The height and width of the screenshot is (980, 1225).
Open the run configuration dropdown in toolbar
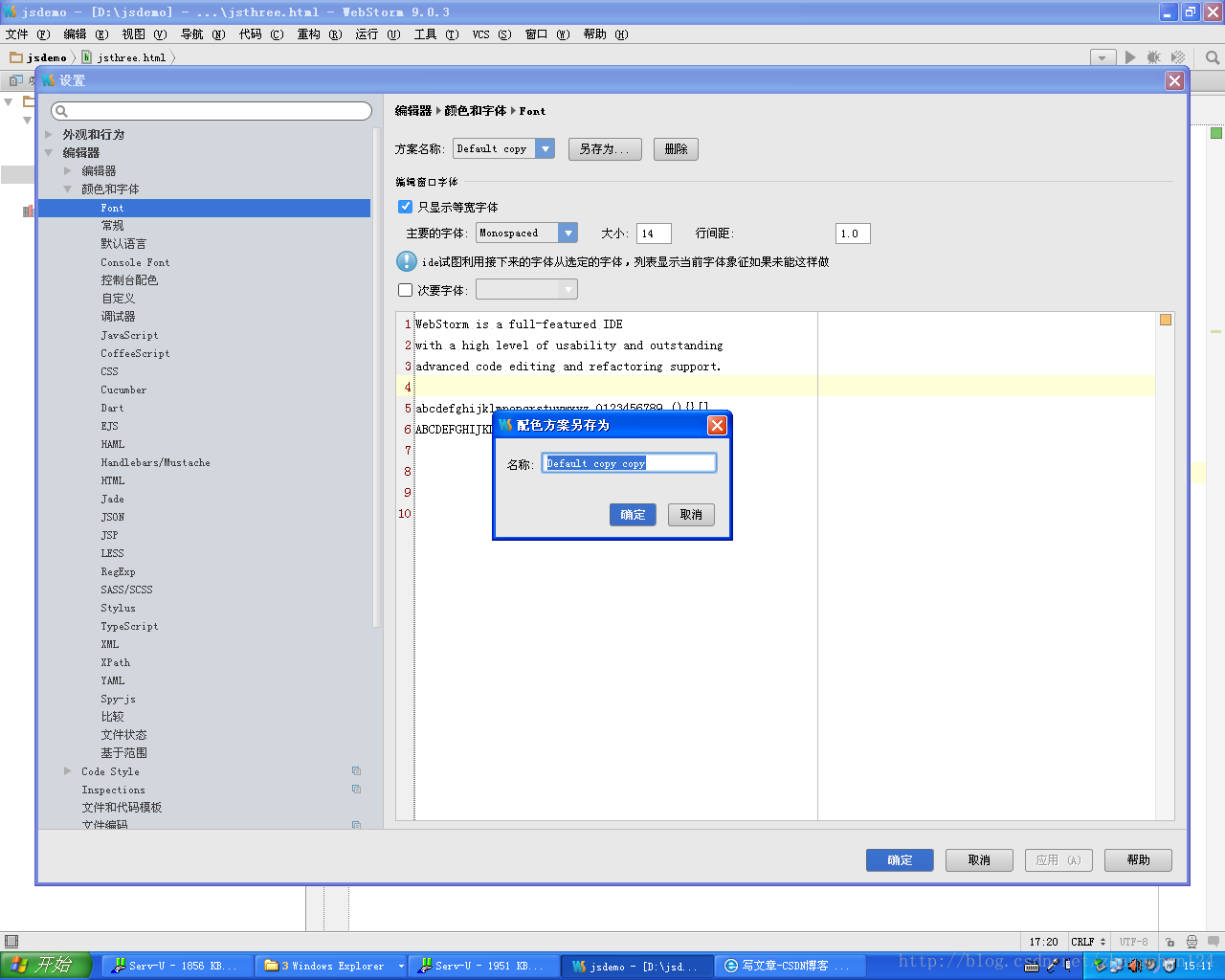point(1102,57)
